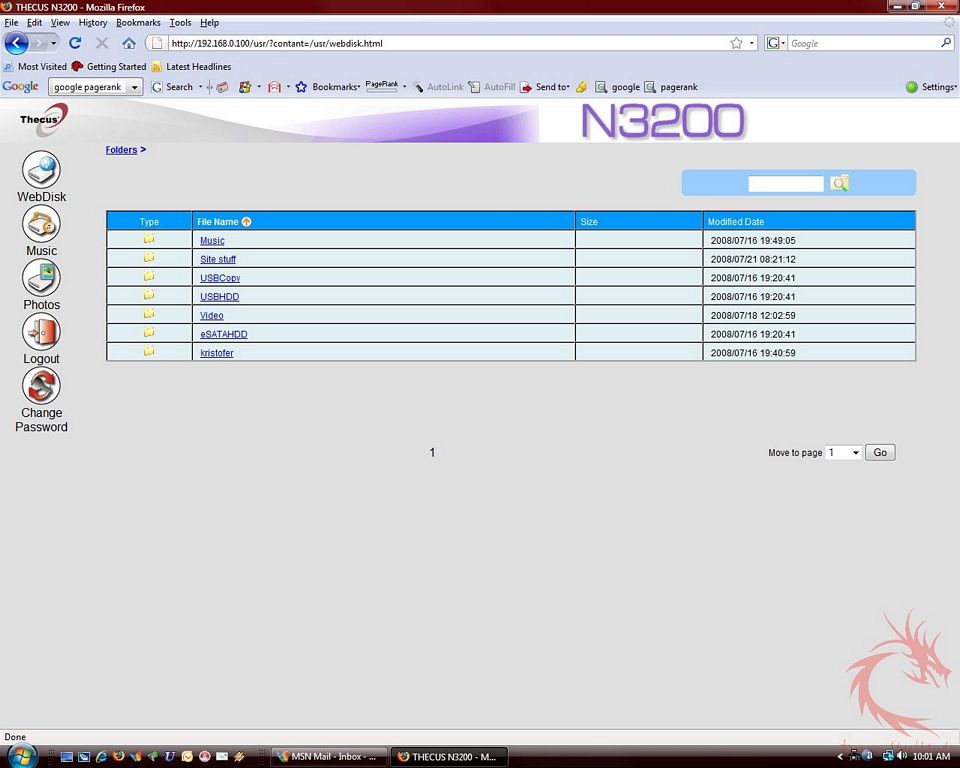
Task: Open the USBHDD folder link
Action: coord(219,297)
